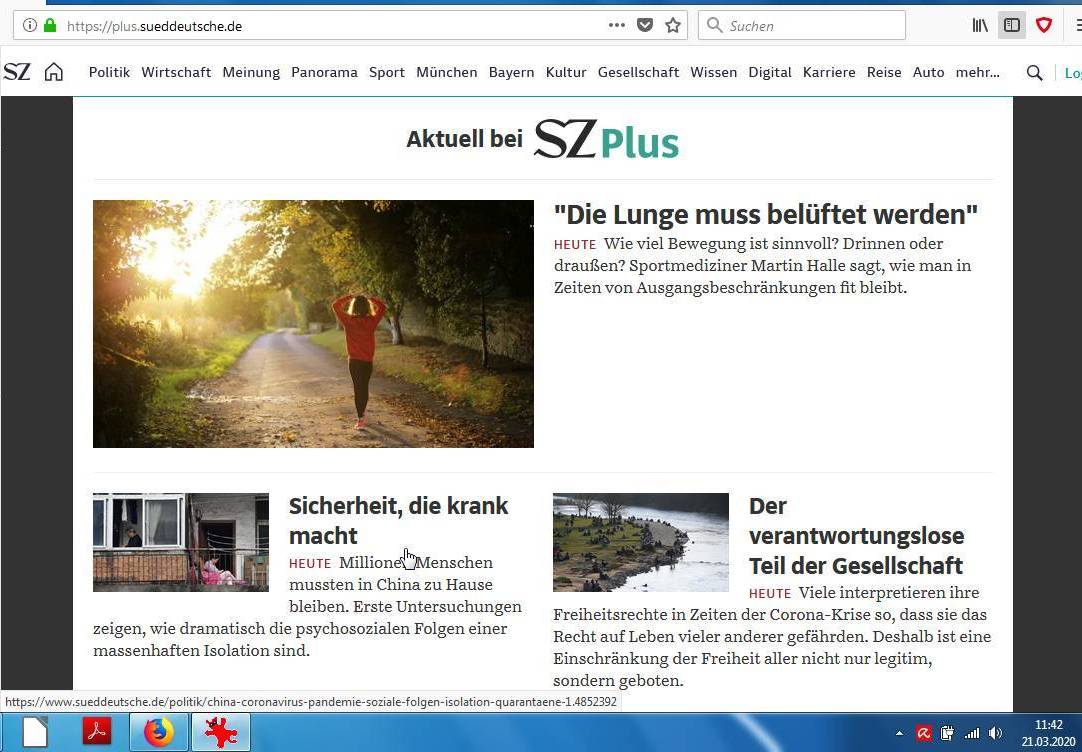Go to the Wirtschaft section

click(176, 72)
